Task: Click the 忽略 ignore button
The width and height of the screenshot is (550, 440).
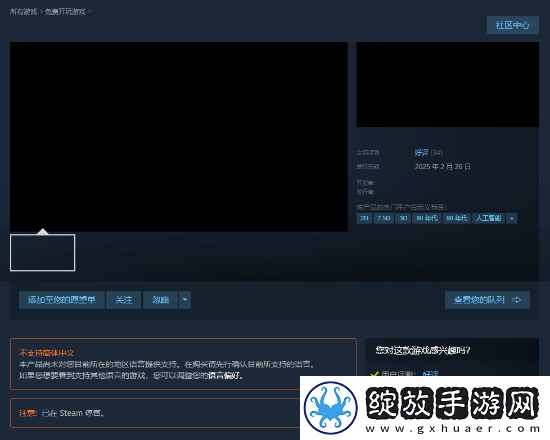Action: (160, 300)
